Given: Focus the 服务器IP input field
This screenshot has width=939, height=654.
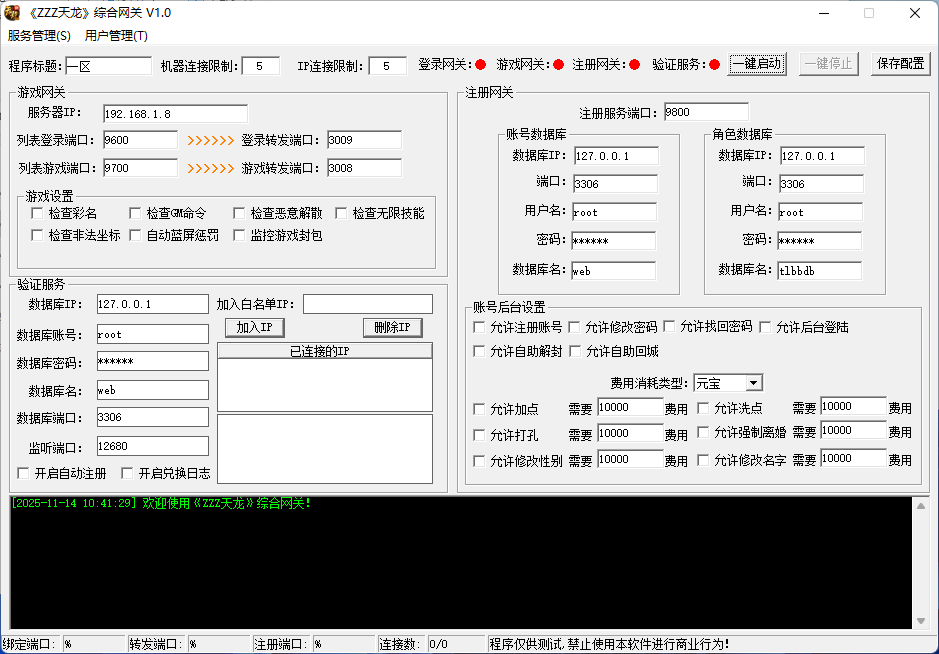Looking at the screenshot, I should pos(174,113).
